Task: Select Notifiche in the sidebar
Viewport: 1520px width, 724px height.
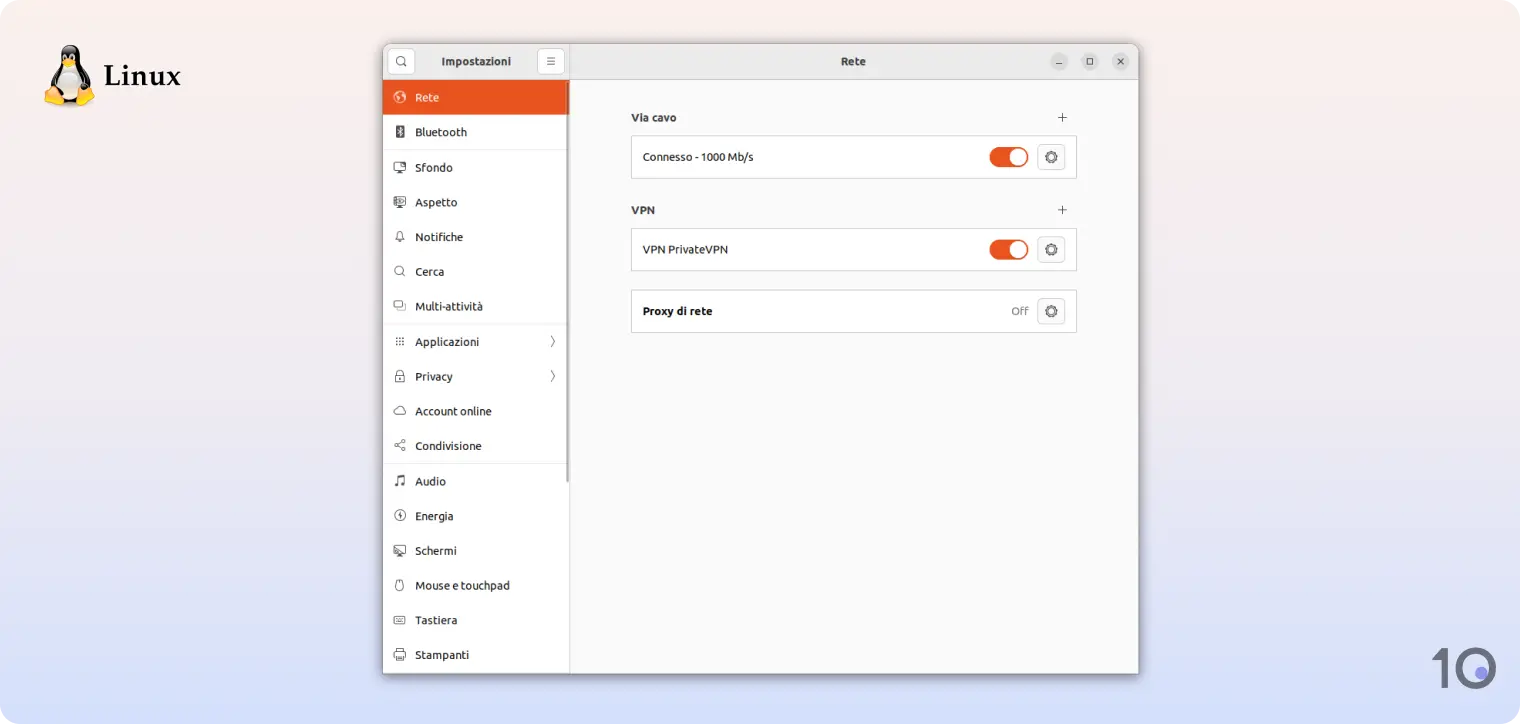Action: pos(475,237)
